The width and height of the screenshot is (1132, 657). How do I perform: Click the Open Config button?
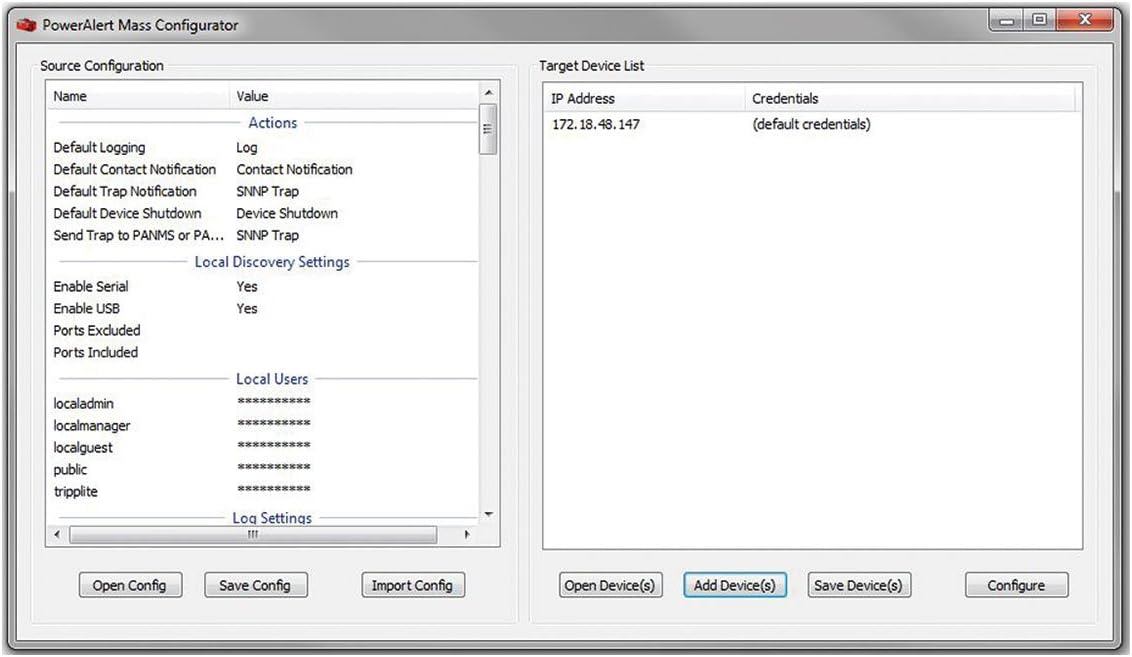coord(130,585)
